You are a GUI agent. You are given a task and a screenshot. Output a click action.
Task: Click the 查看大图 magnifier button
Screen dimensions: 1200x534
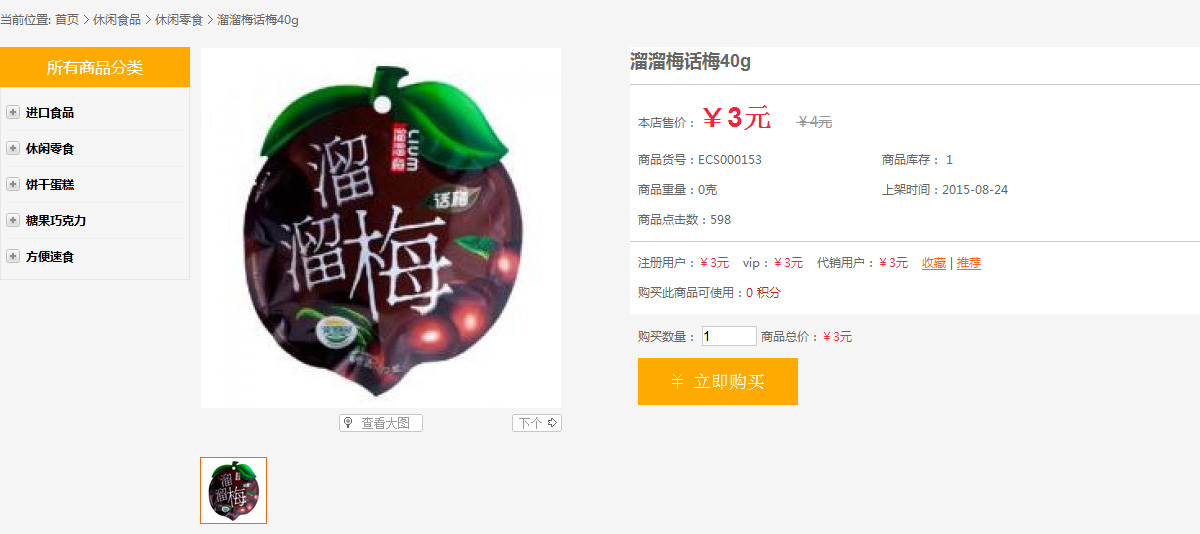(381, 423)
